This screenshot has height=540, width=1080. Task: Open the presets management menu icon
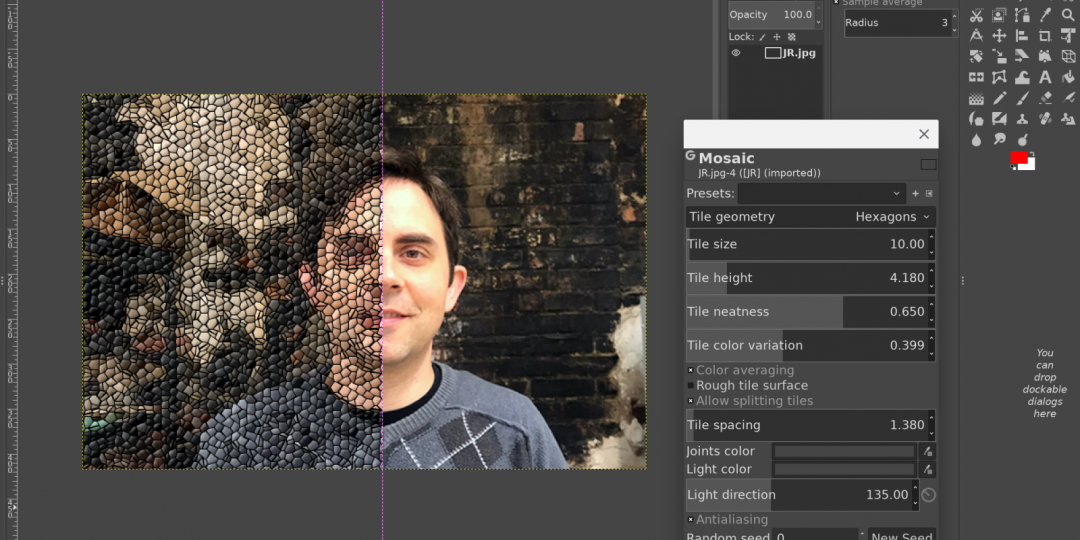(928, 194)
